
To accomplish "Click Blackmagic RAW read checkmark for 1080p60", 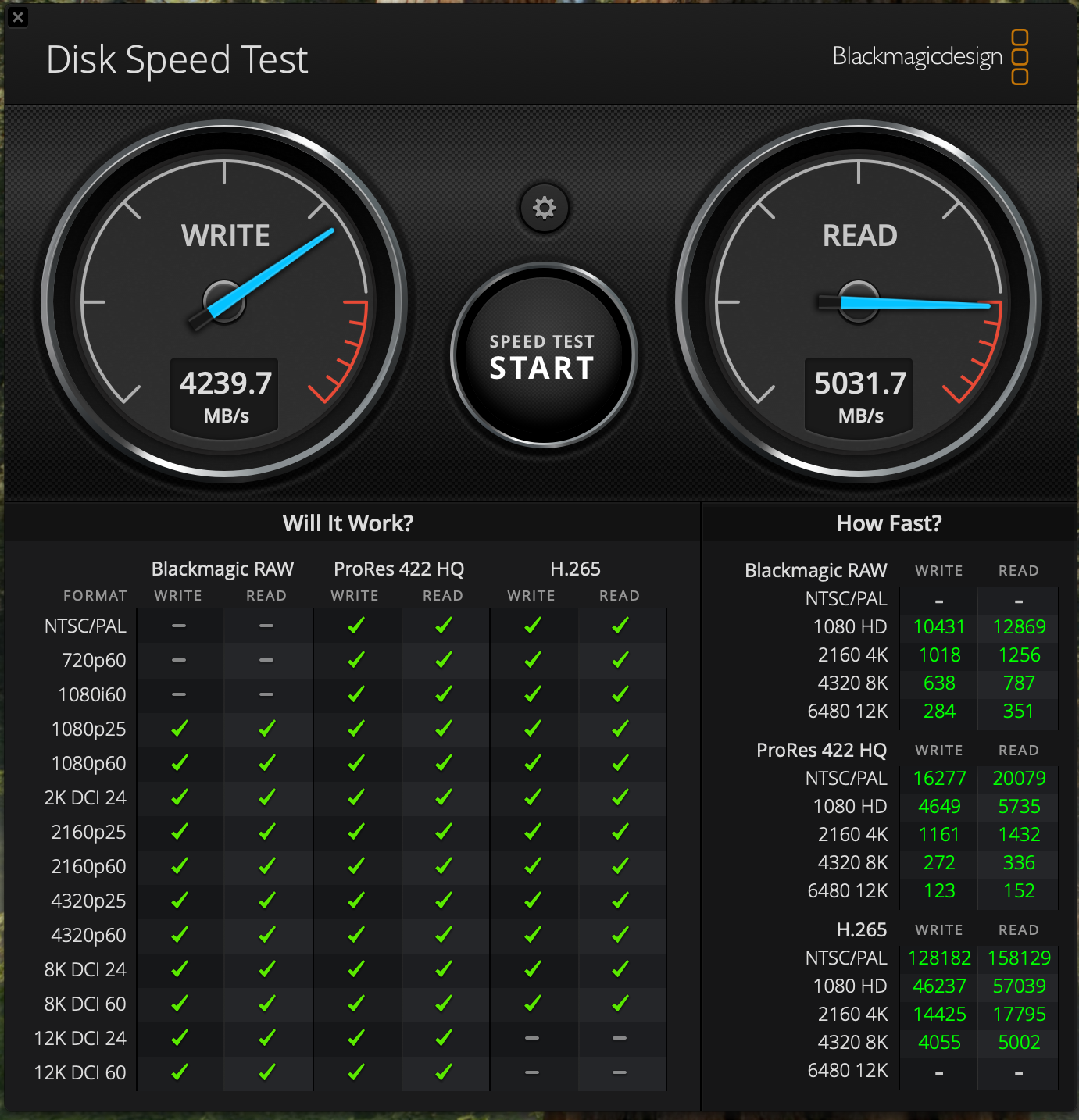I will [x=266, y=763].
